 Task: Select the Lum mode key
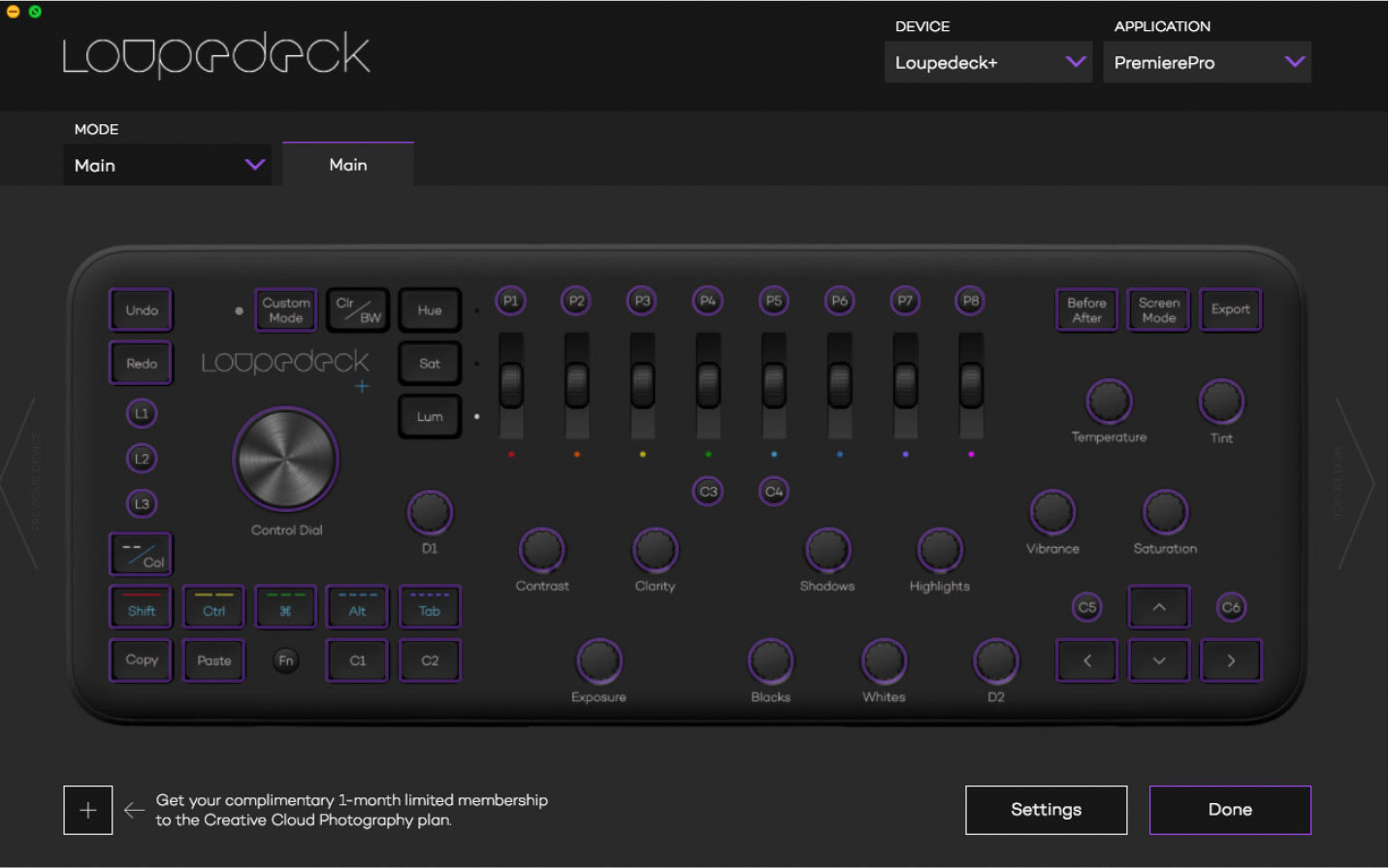(430, 417)
